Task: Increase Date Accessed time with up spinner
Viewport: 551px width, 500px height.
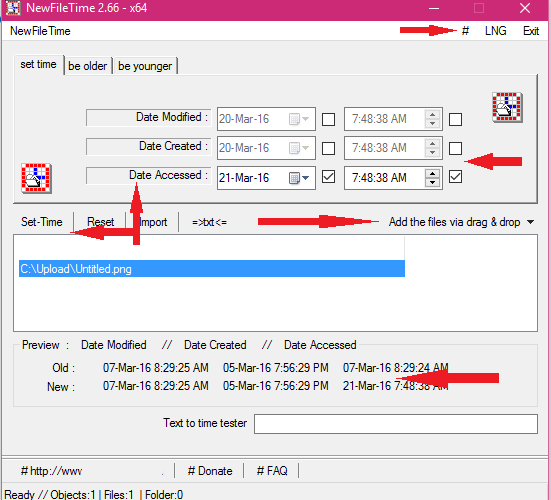Action: (433, 174)
